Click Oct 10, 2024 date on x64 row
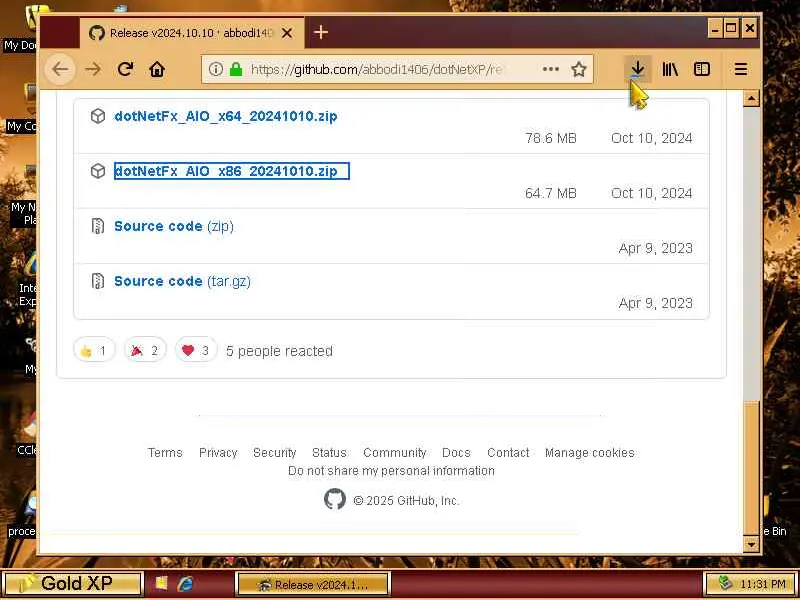Viewport: 800px width, 600px height. [652, 138]
